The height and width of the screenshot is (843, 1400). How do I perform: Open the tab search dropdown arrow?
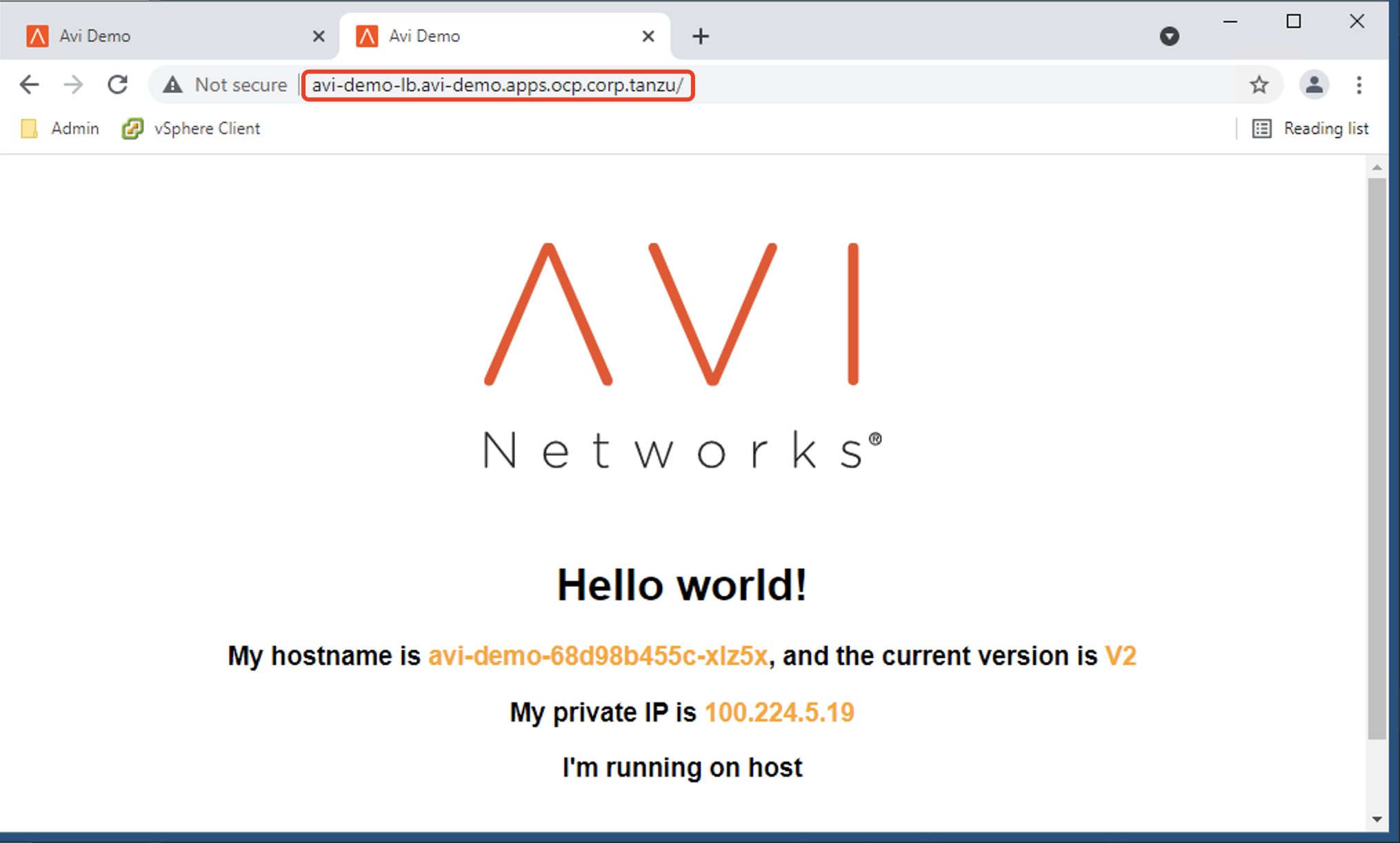(1169, 36)
